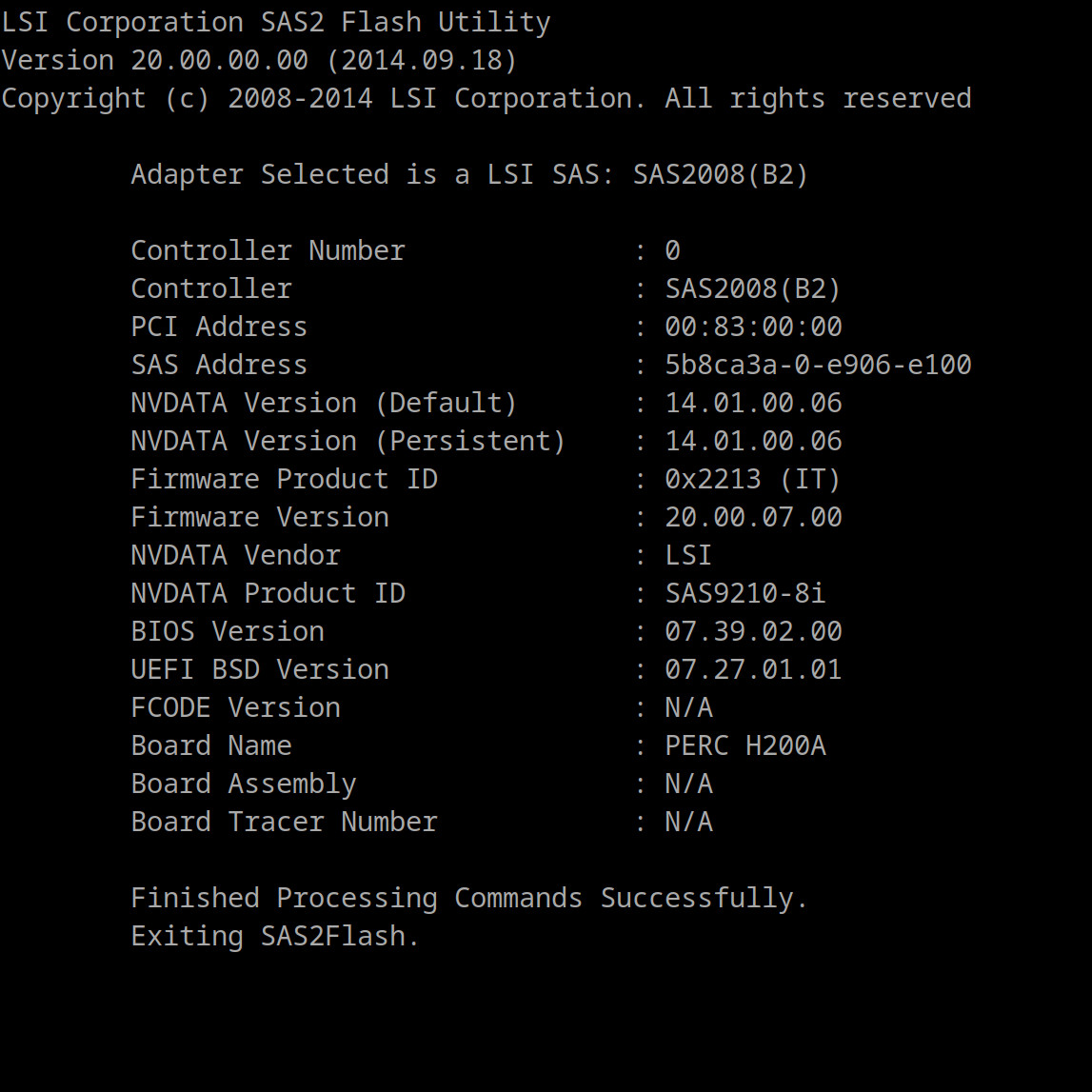
Task: Click the NVDATA Product ID value SAS9210-8i
Action: [x=745, y=593]
